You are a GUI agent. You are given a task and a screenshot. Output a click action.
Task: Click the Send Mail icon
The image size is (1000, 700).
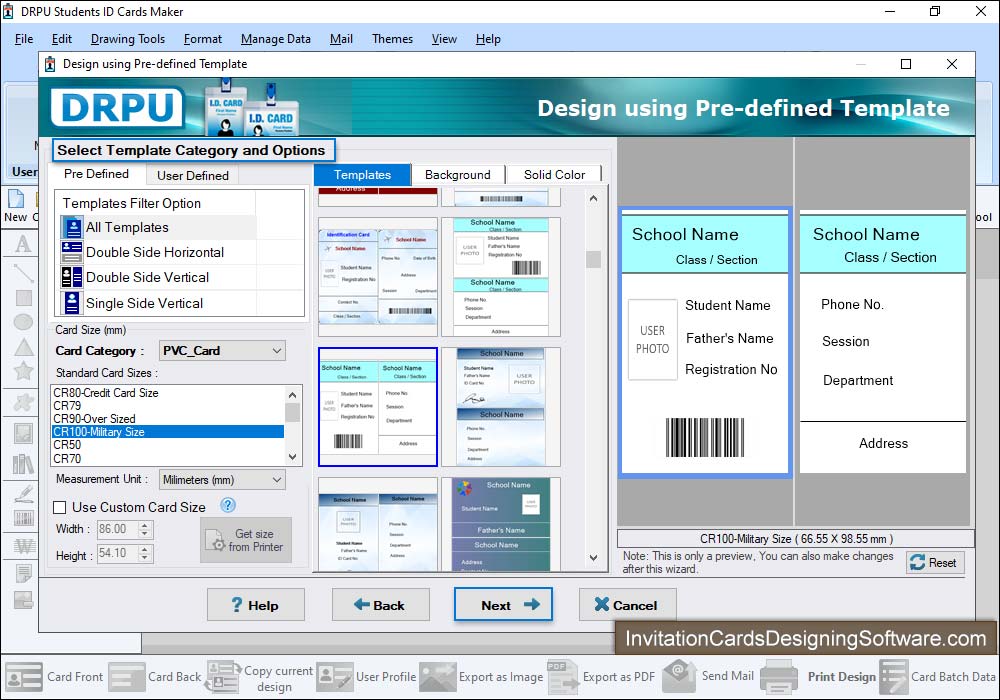point(680,676)
